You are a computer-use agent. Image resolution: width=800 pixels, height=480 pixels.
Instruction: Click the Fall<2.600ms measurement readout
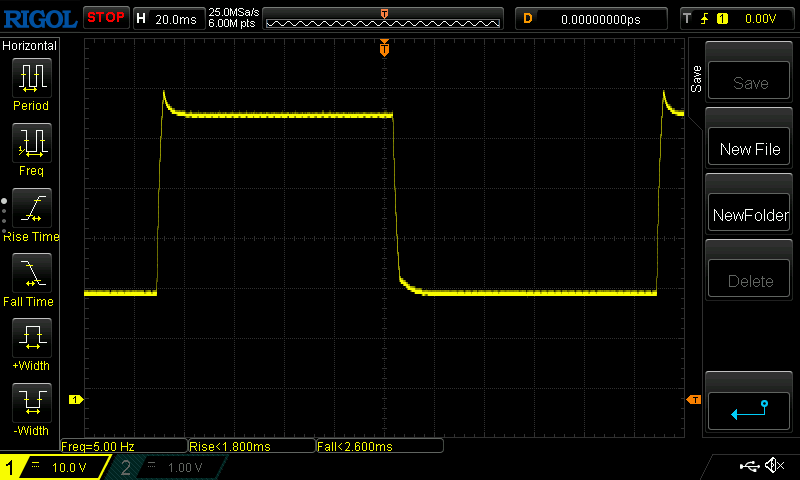point(380,446)
